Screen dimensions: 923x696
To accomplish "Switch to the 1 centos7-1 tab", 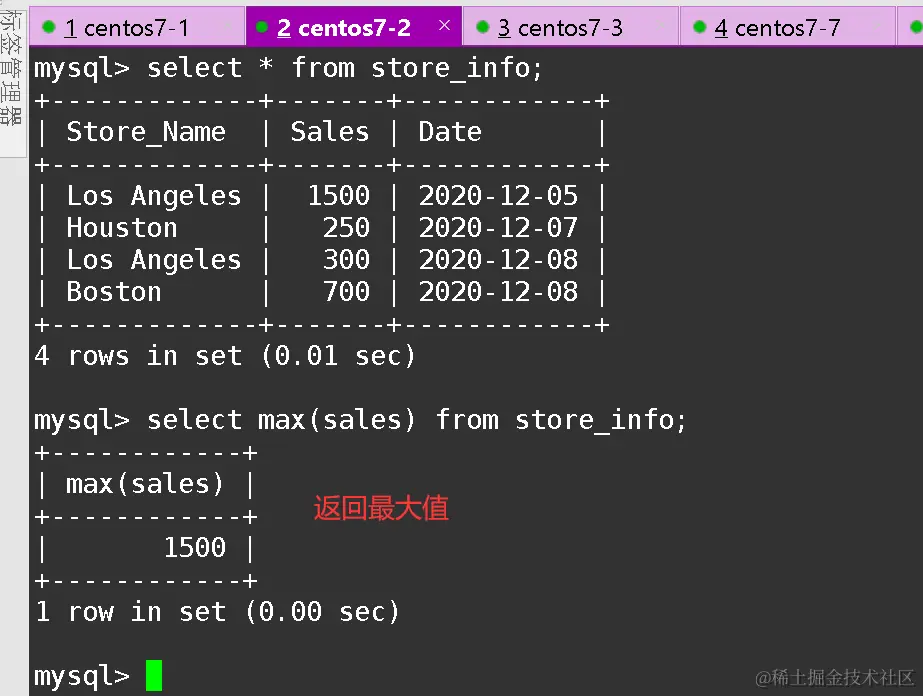I will (137, 27).
